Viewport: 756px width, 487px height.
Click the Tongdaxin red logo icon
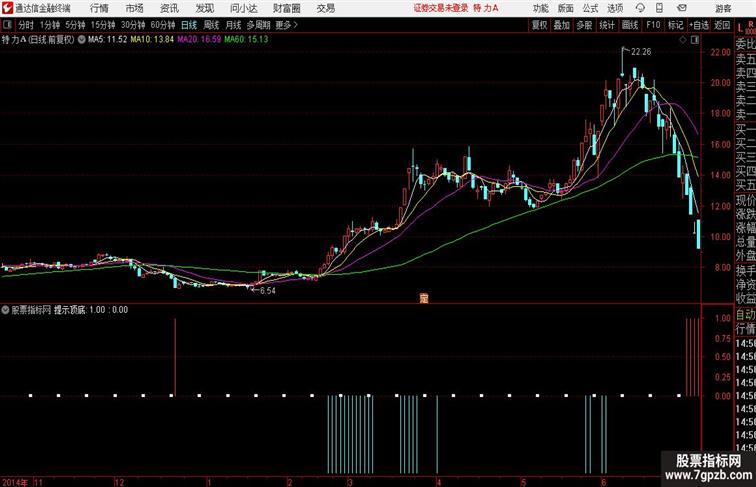click(x=7, y=8)
